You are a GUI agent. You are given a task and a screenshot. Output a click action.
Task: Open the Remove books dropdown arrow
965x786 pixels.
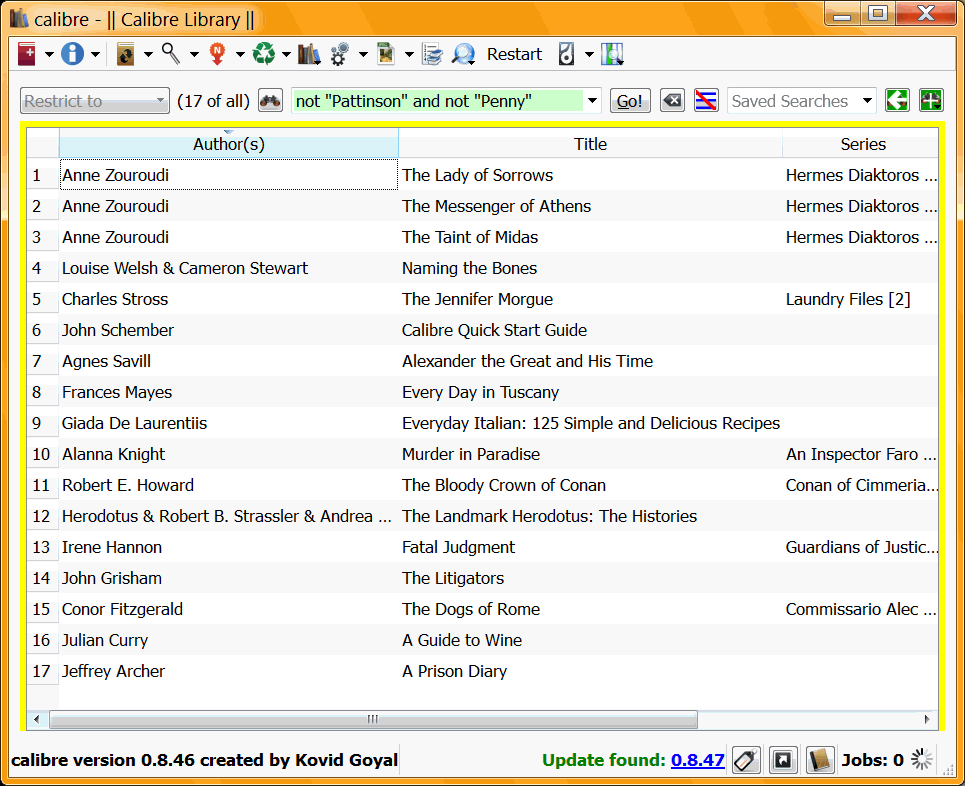point(286,54)
